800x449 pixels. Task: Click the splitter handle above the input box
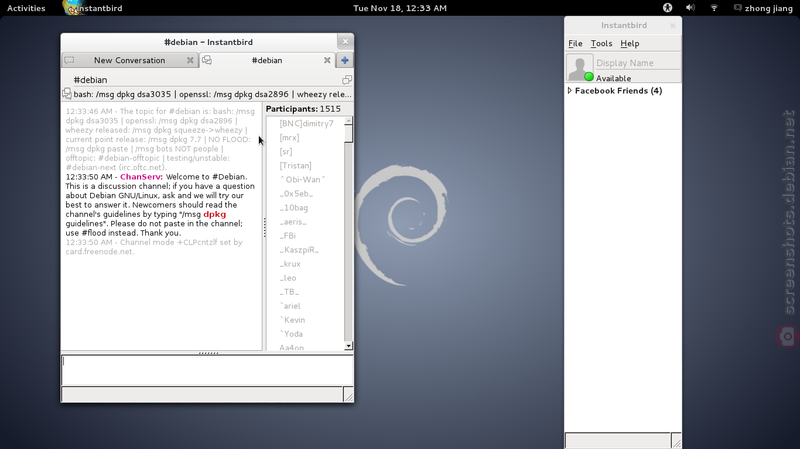(x=208, y=353)
